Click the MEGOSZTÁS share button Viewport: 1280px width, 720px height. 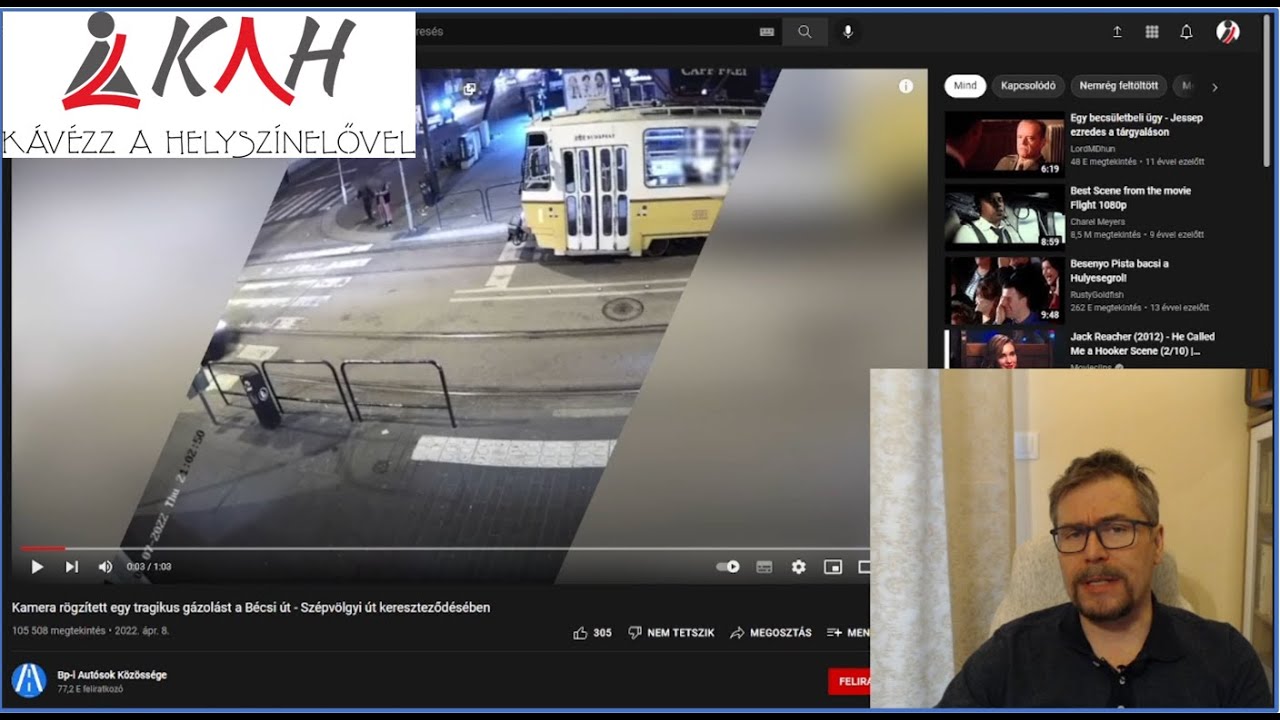click(x=771, y=633)
